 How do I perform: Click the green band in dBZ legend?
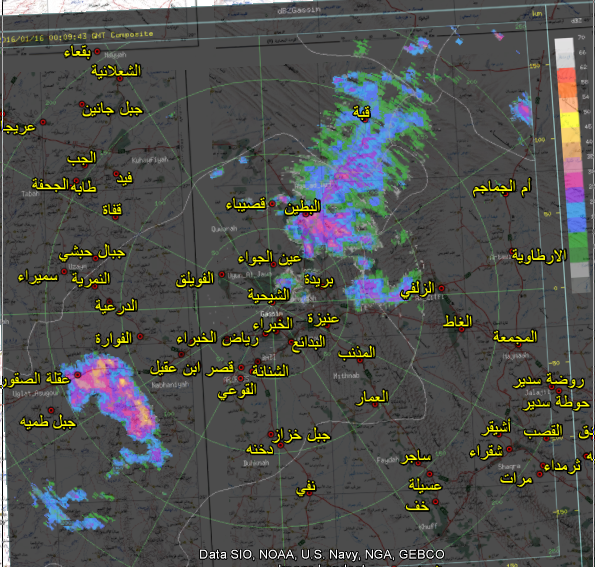(x=579, y=246)
